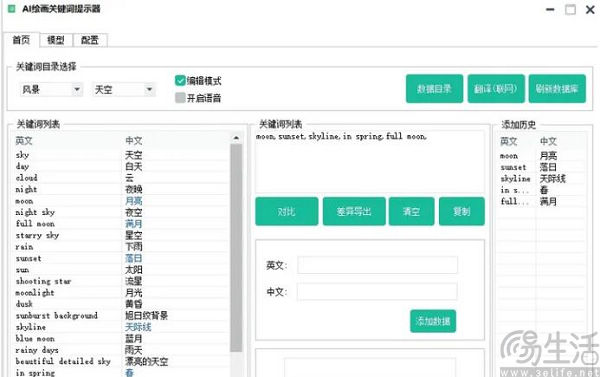Click the 差异导出 button
The width and height of the screenshot is (600, 377).
point(354,211)
